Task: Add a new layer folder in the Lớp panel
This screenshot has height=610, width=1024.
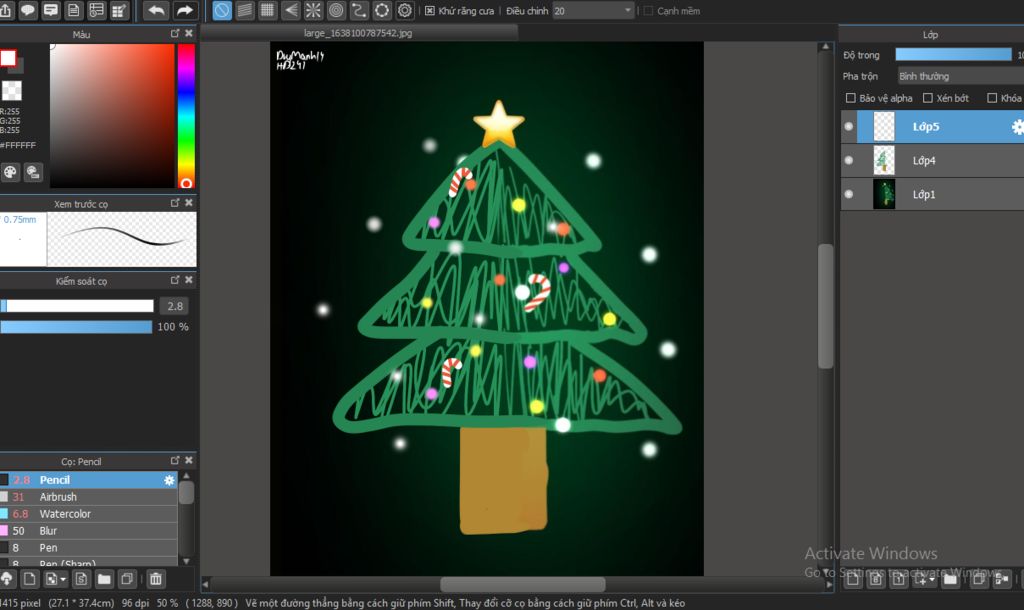Action: (x=950, y=579)
